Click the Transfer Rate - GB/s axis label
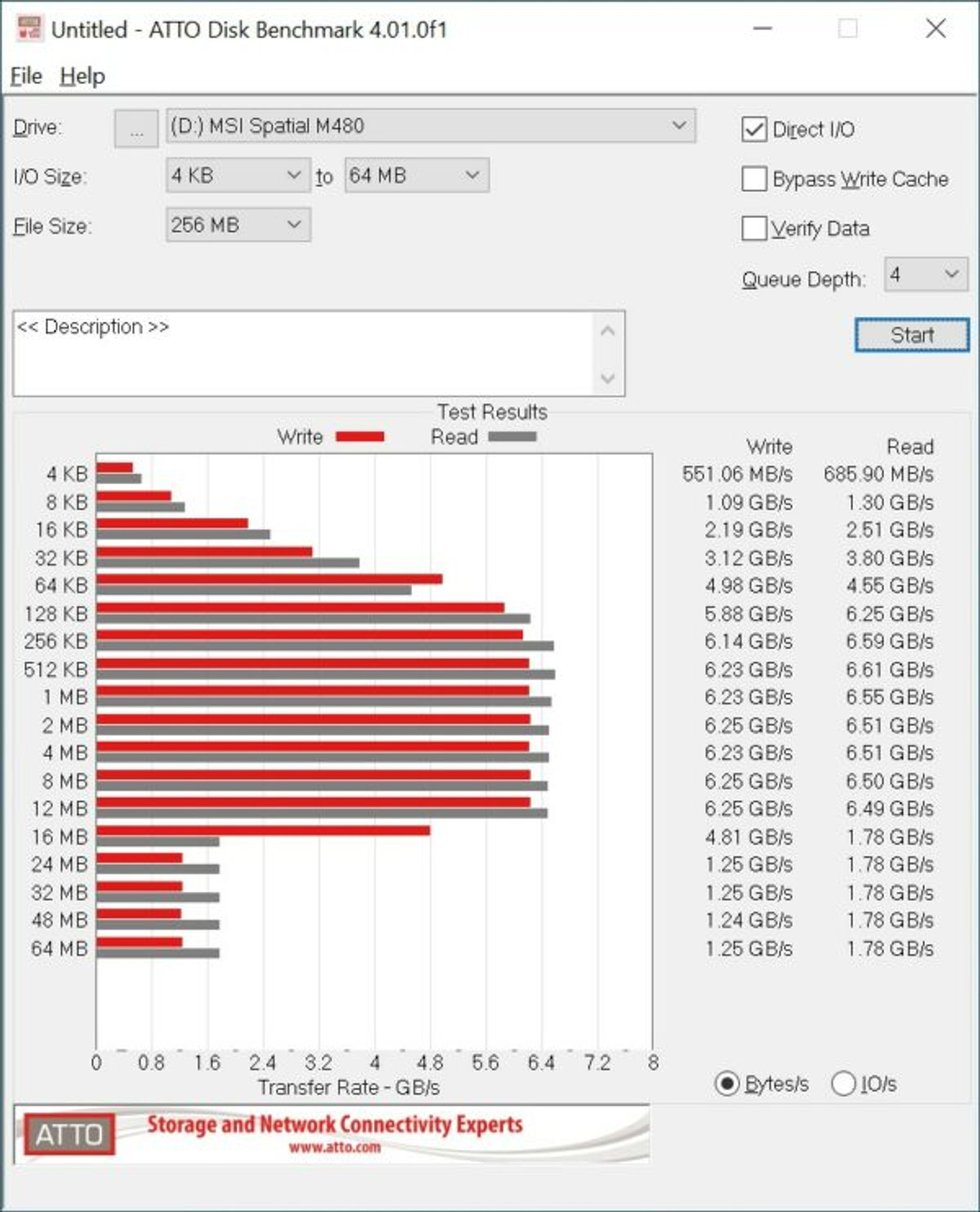The width and height of the screenshot is (980, 1212). point(348,1088)
